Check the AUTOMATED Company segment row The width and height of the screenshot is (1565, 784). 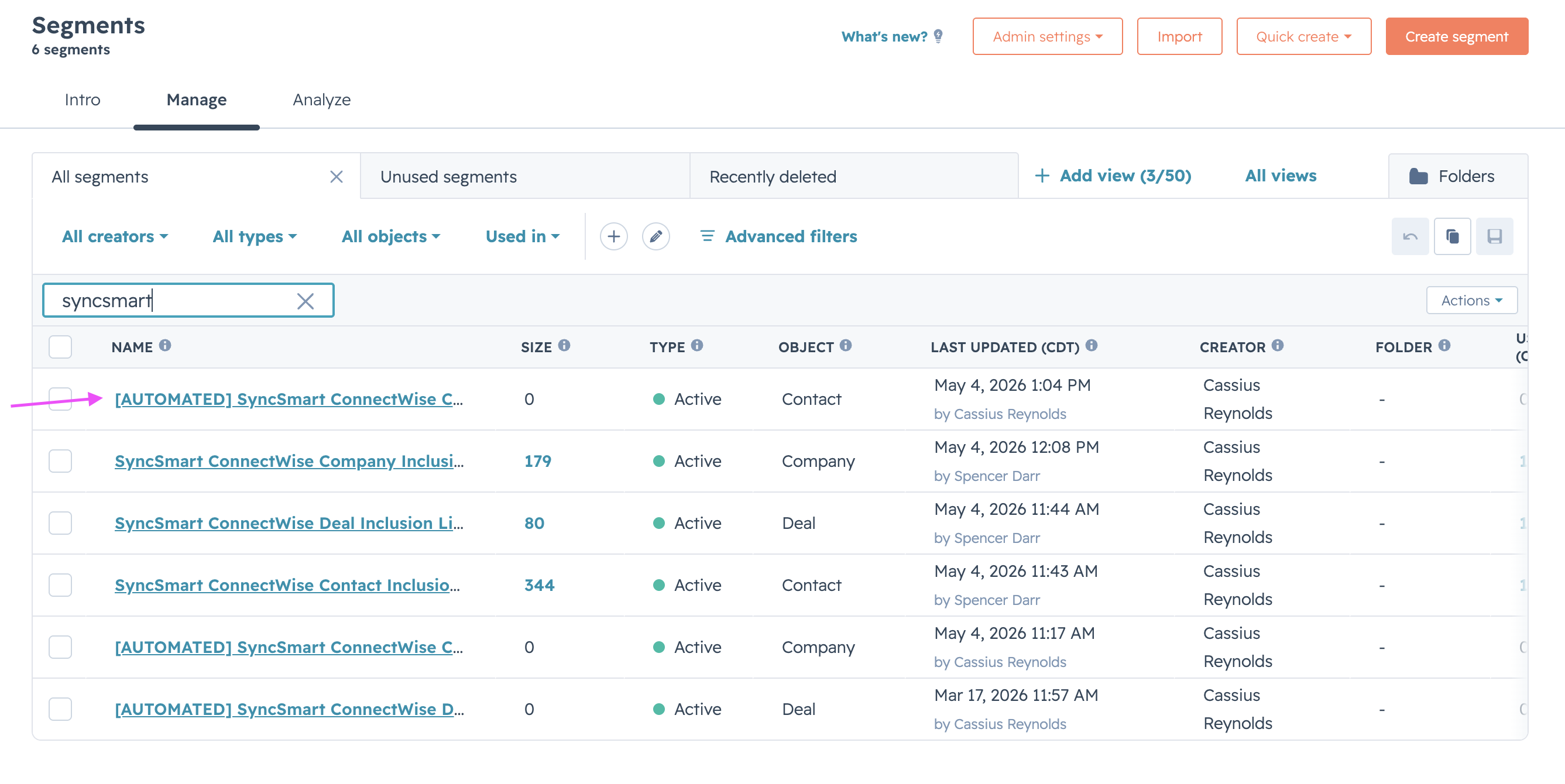(x=60, y=647)
